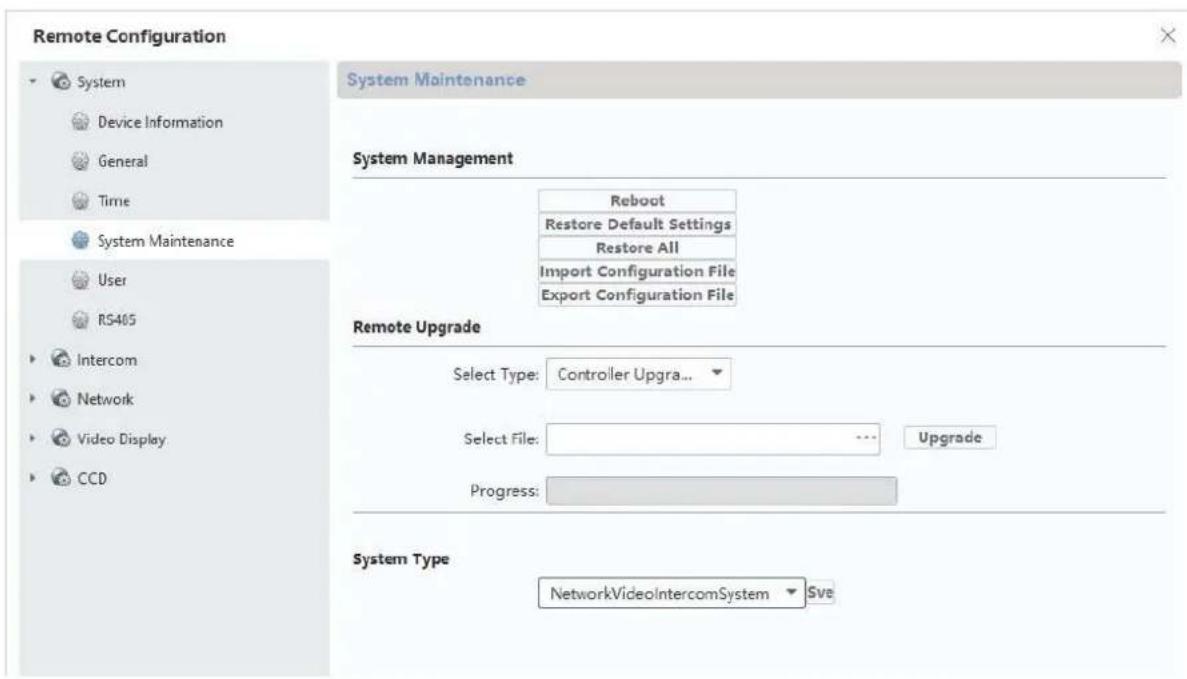Click Restore Default Settings button

637,224
